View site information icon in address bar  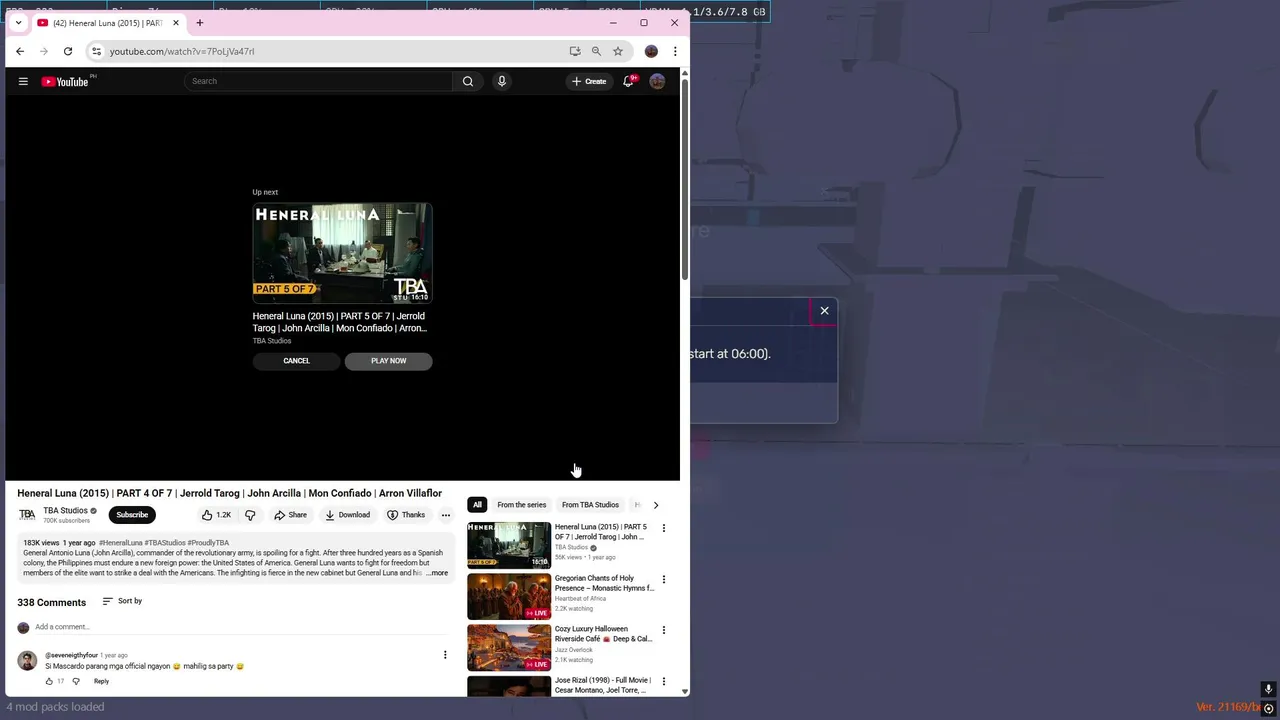(x=96, y=51)
